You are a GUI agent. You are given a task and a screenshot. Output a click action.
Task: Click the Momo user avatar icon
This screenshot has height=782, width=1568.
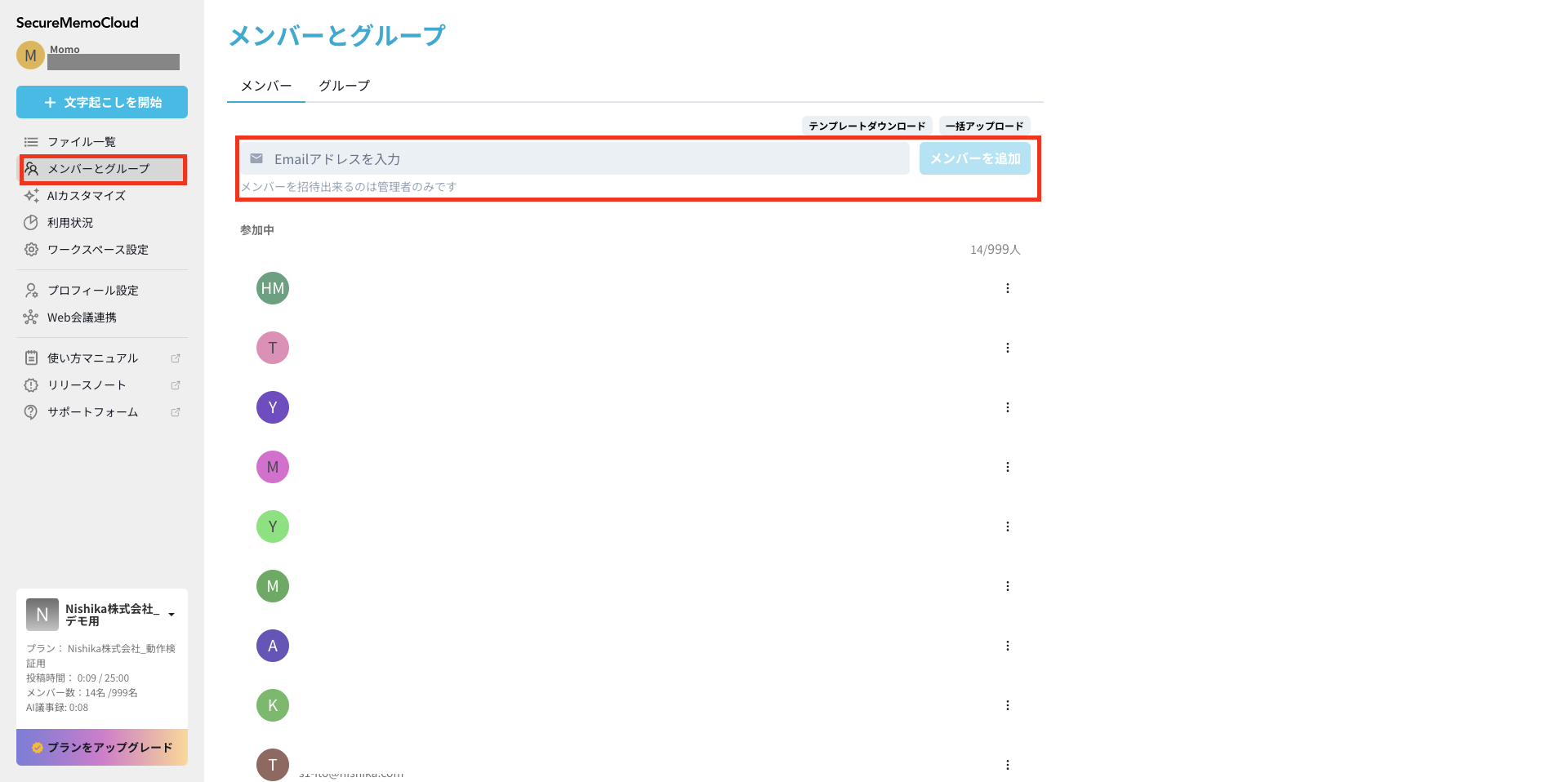pyautogui.click(x=30, y=56)
